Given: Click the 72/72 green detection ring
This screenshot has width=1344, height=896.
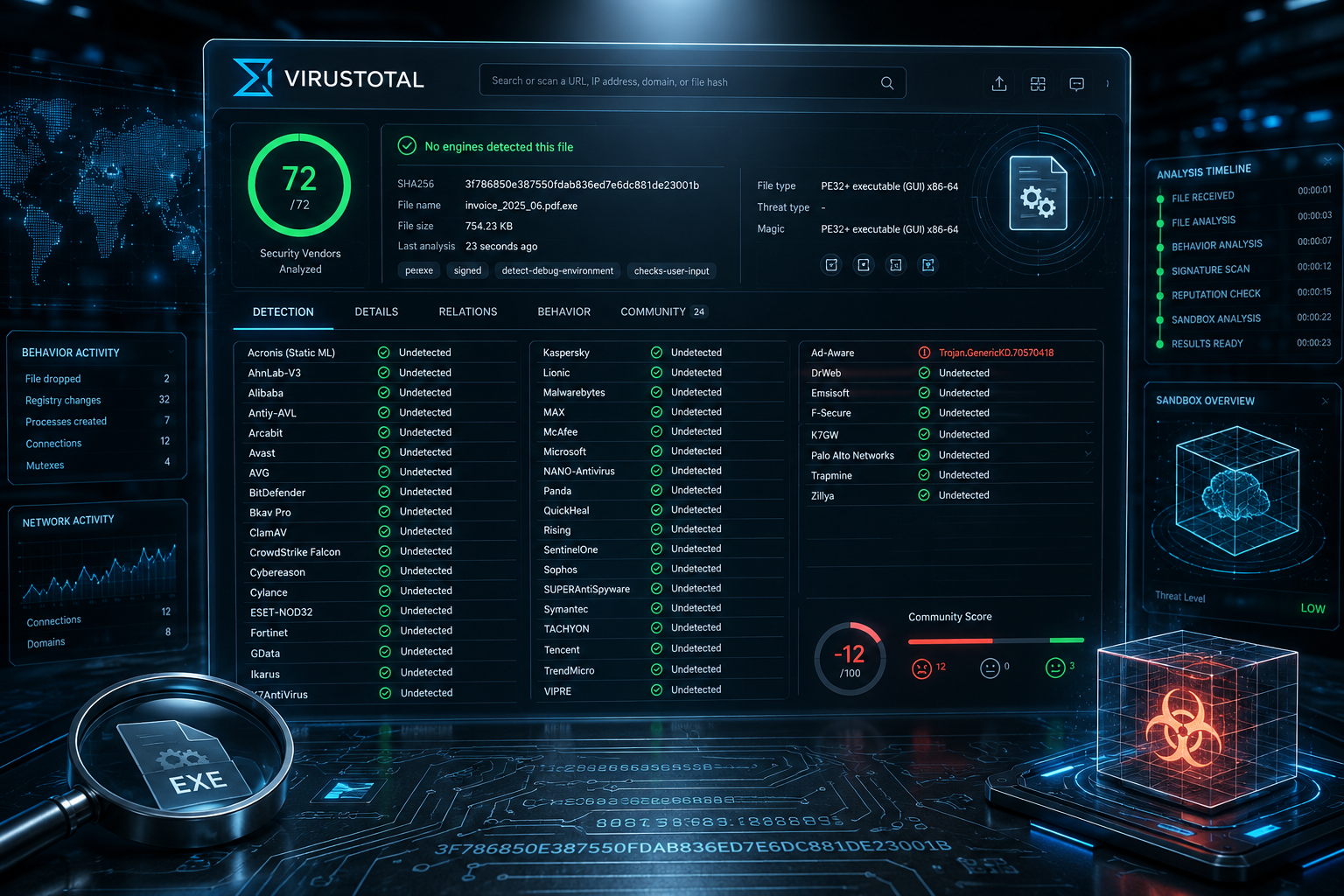Looking at the screenshot, I should click(x=299, y=185).
